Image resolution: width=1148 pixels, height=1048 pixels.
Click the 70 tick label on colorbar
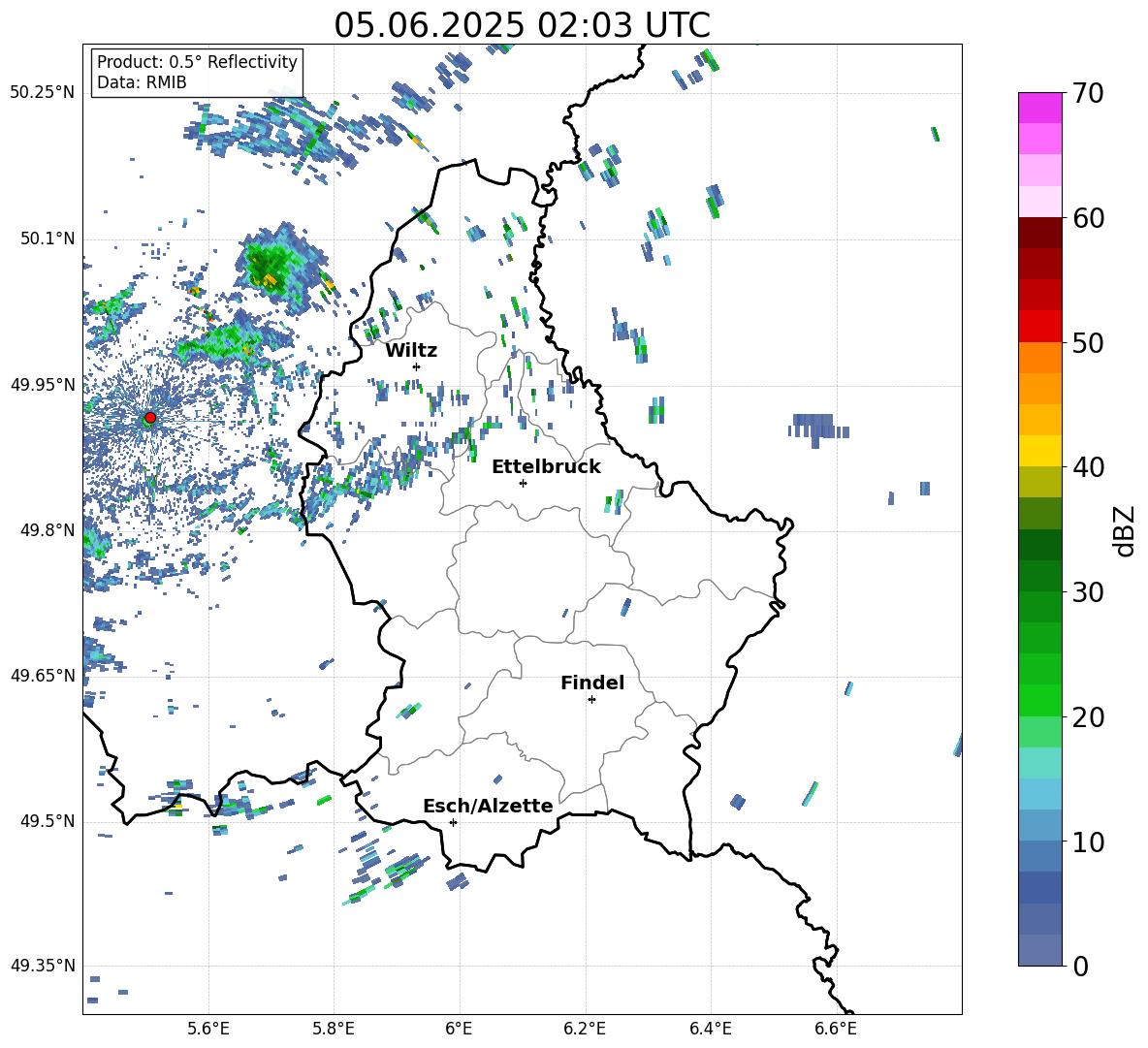click(1088, 94)
